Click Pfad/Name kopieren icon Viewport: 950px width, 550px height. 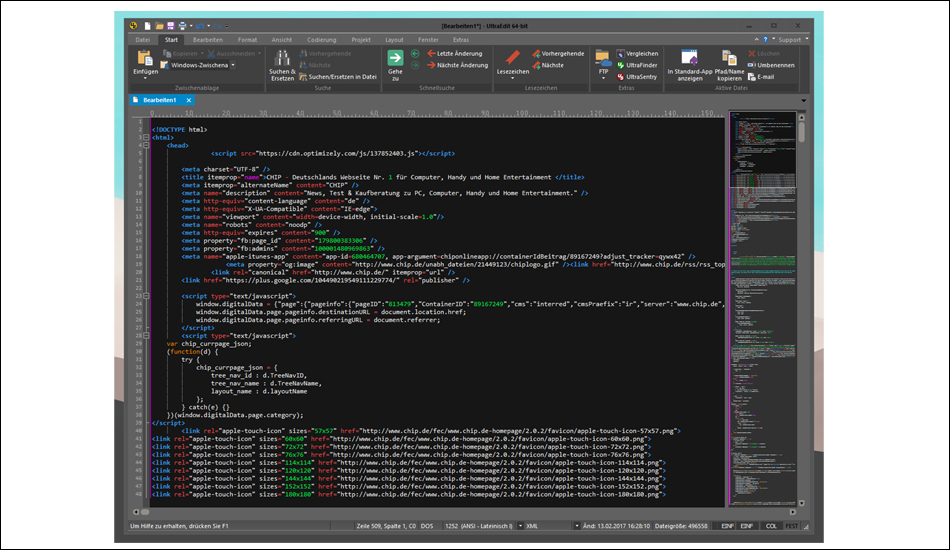click(x=729, y=58)
